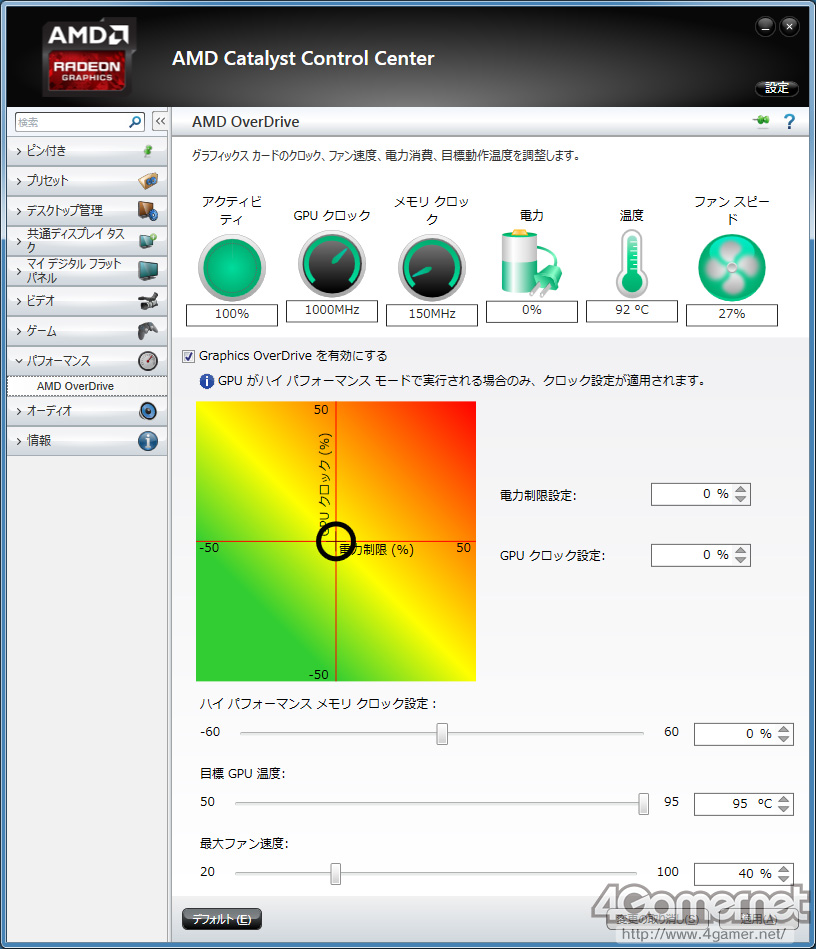Image resolution: width=816 pixels, height=949 pixels.
Task: Click the search magnifier icon
Action: pyautogui.click(x=135, y=122)
